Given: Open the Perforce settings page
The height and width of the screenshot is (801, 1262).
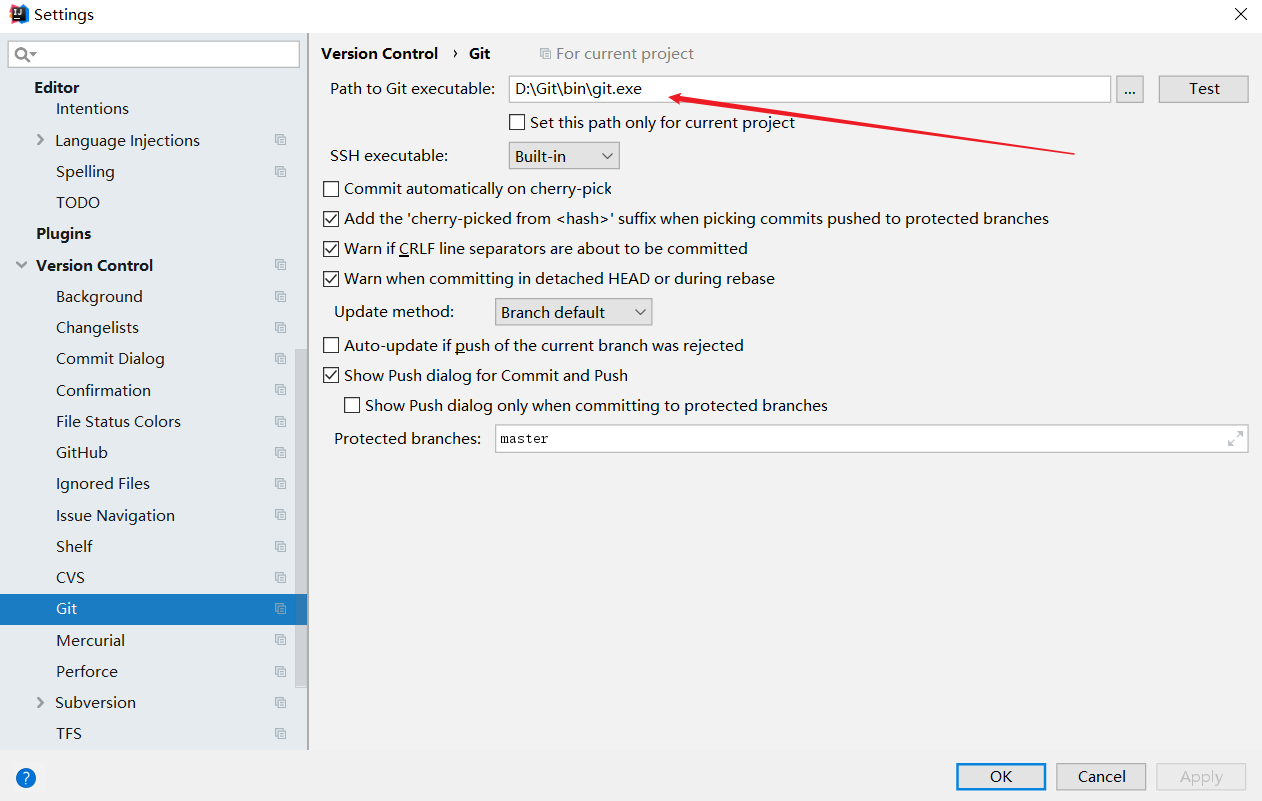Looking at the screenshot, I should click(87, 671).
